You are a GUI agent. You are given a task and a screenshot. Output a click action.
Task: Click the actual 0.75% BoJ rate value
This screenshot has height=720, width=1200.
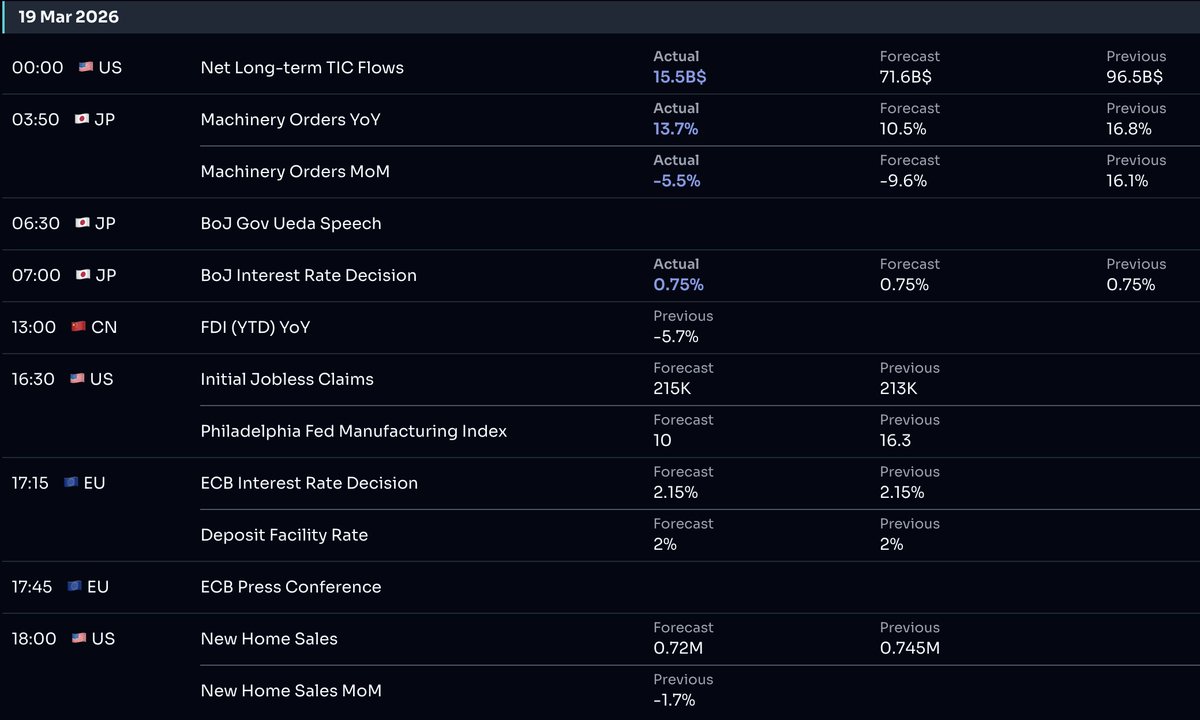tap(678, 284)
